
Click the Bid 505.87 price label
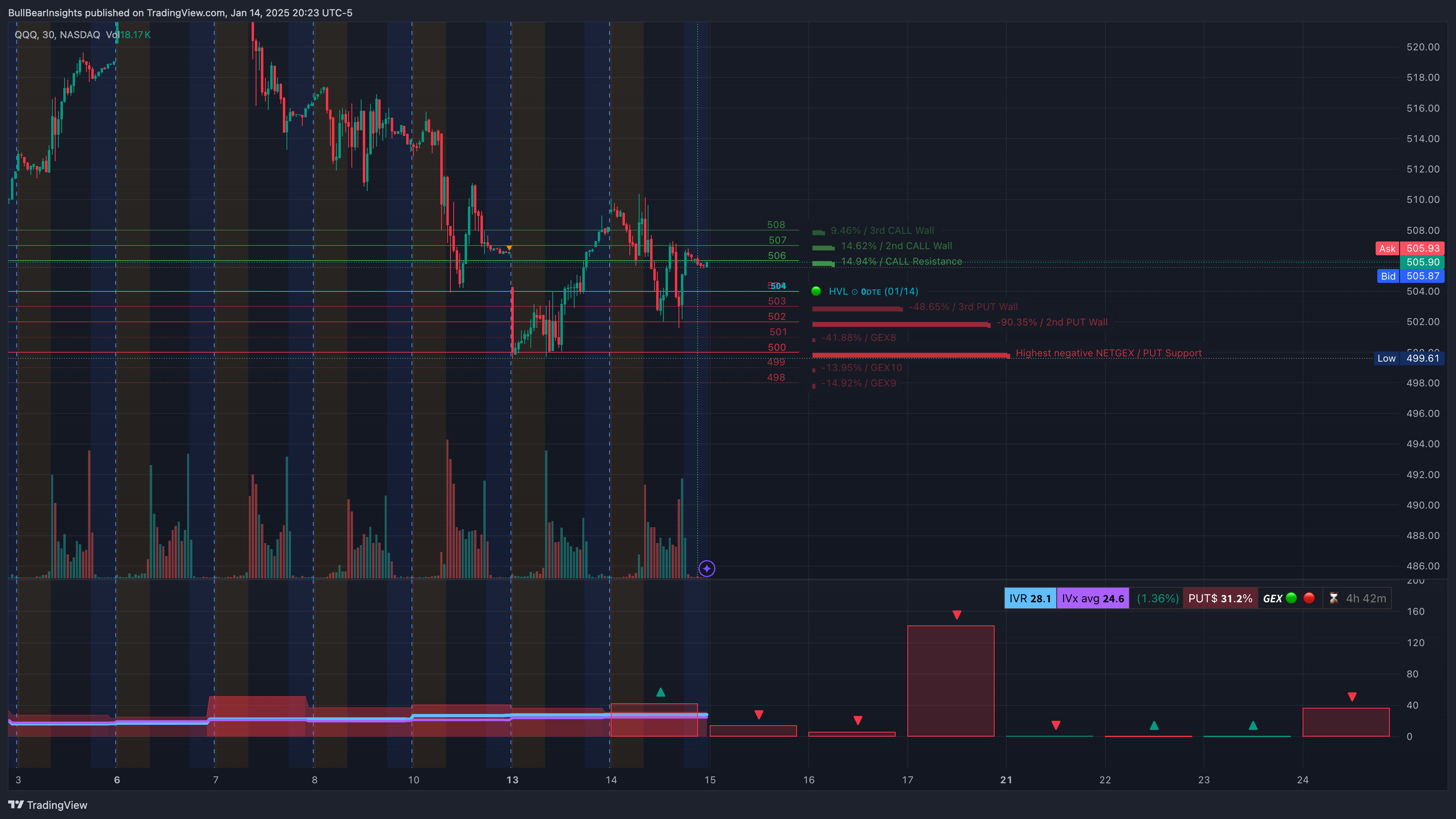click(1410, 276)
